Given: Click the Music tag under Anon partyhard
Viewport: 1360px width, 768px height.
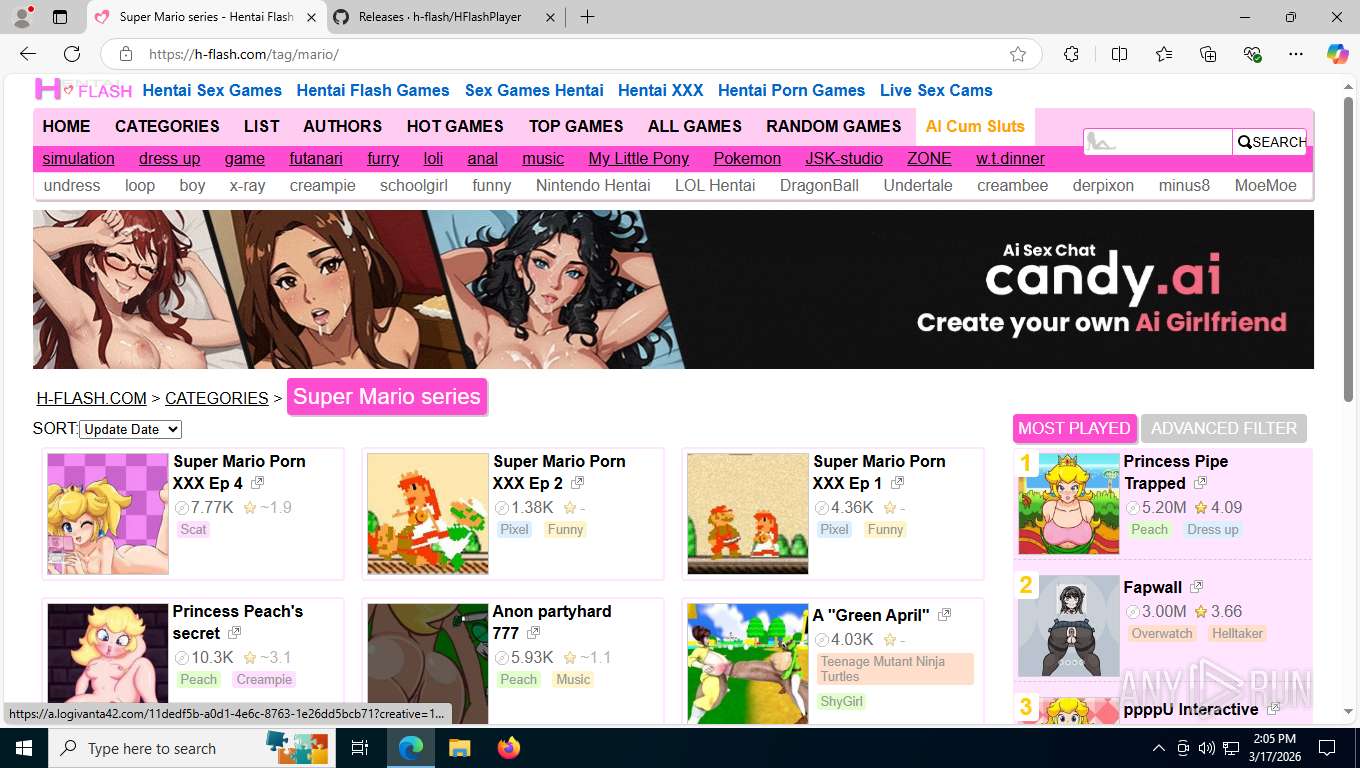Looking at the screenshot, I should [573, 679].
